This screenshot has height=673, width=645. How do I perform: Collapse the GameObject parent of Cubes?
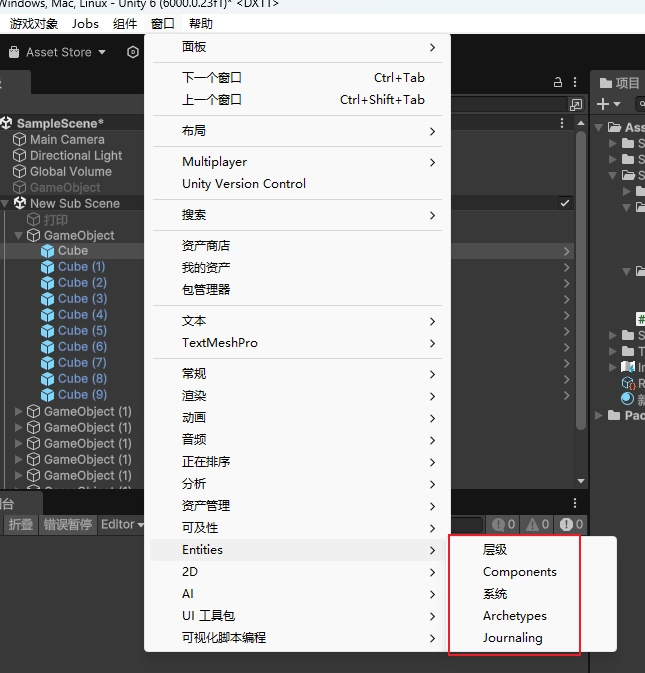coord(18,235)
